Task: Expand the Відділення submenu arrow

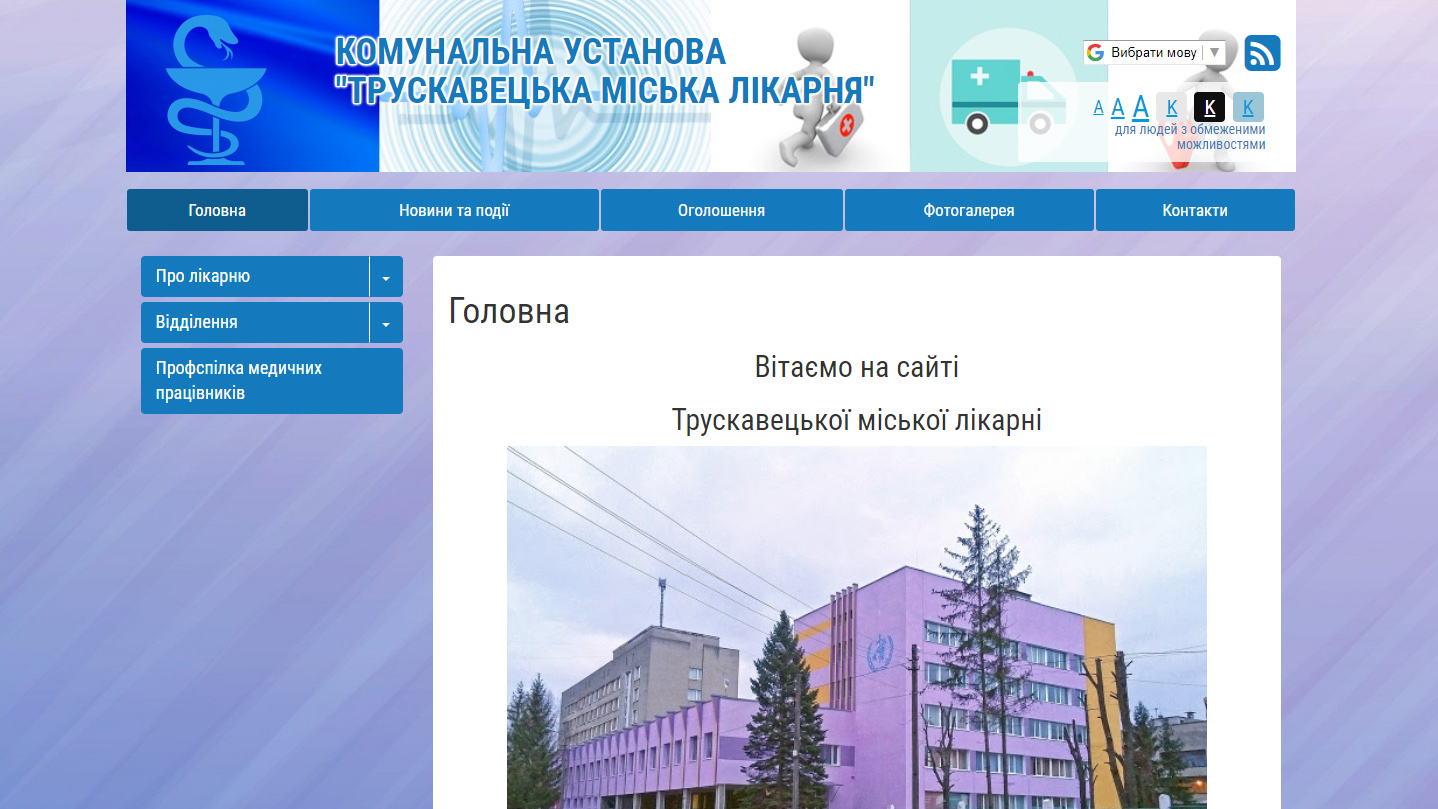Action: pos(386,323)
